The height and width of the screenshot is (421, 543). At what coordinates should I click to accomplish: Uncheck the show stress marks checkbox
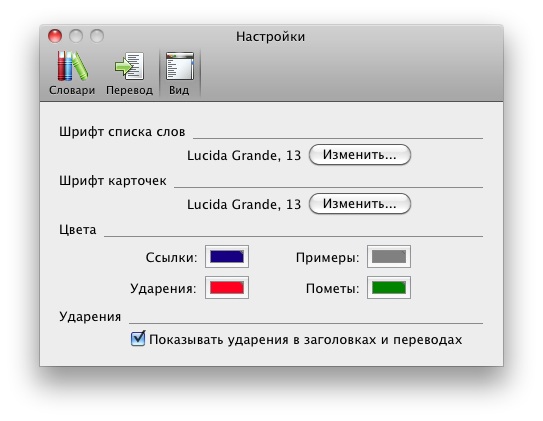point(138,339)
